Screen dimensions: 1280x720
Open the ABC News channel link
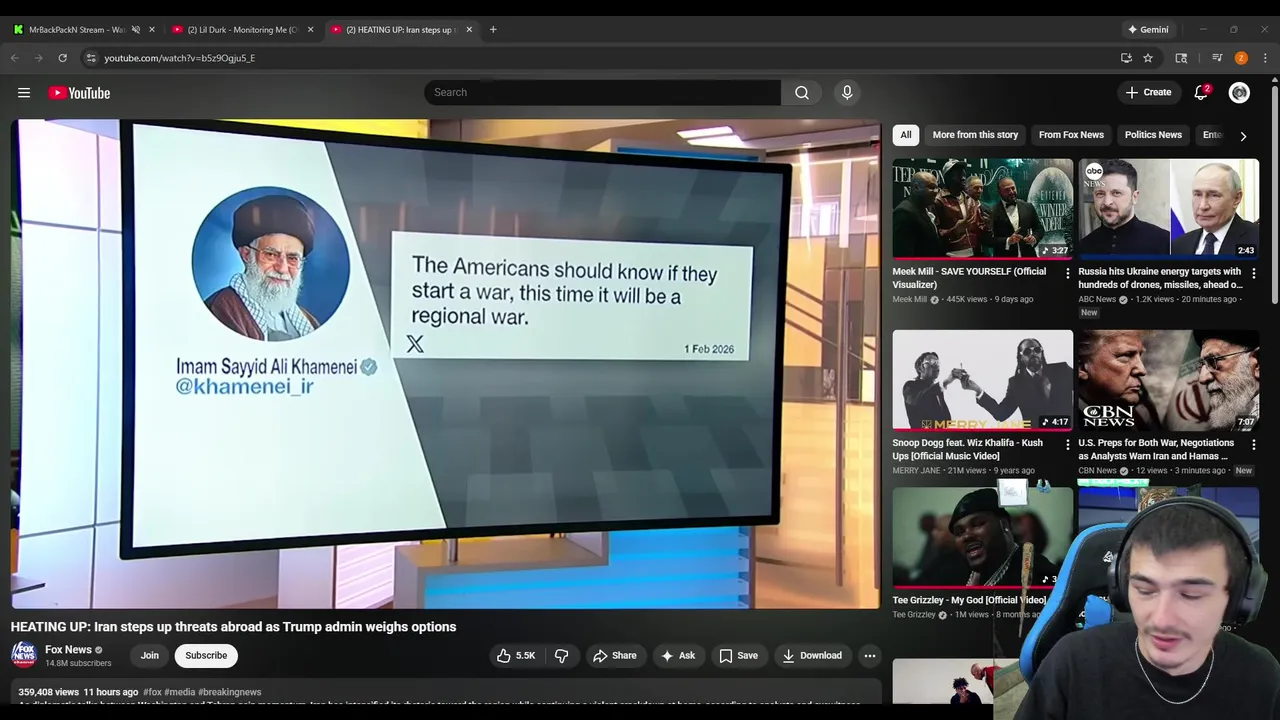click(1097, 299)
